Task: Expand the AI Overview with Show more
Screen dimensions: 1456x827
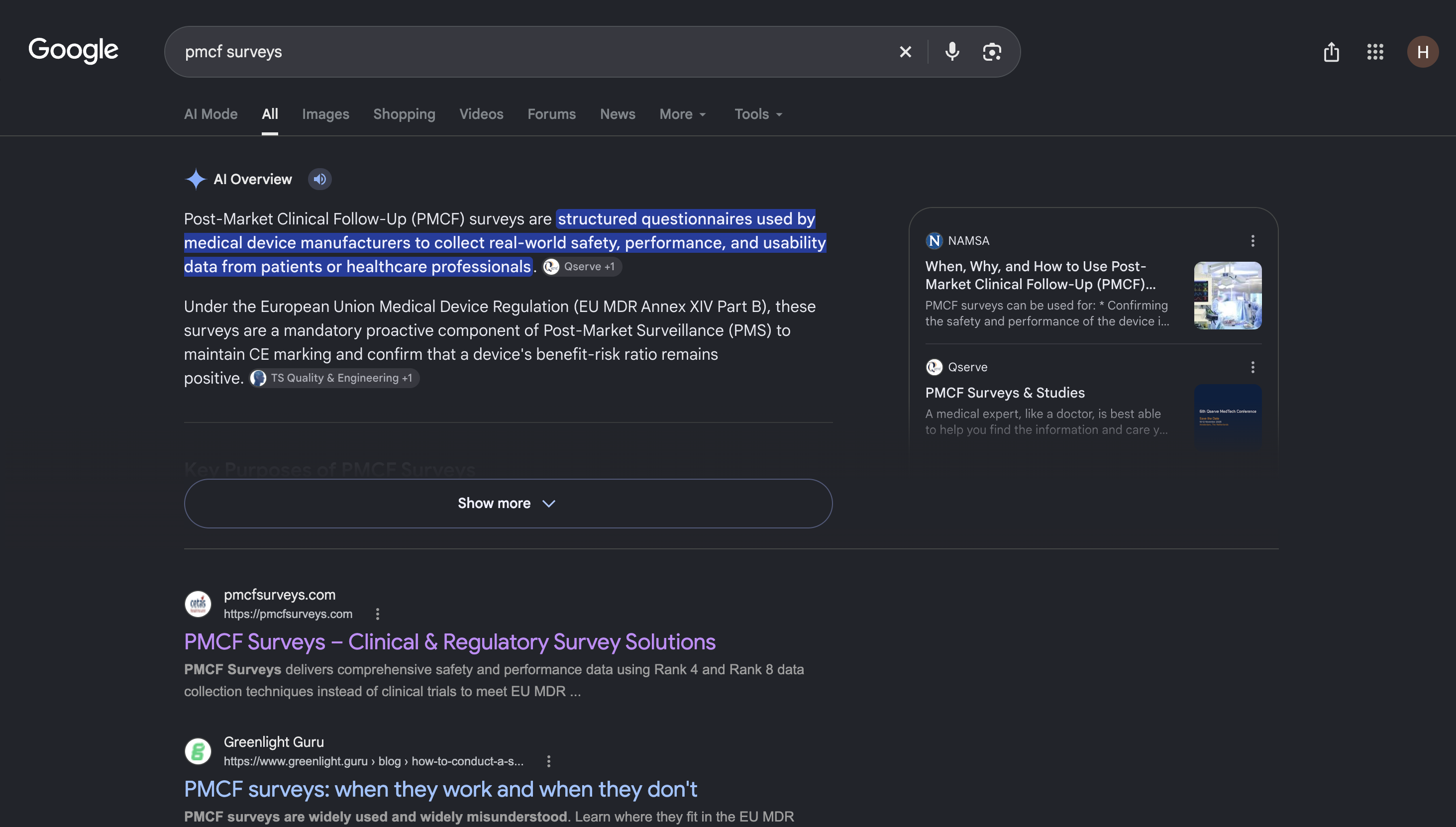Action: 508,503
